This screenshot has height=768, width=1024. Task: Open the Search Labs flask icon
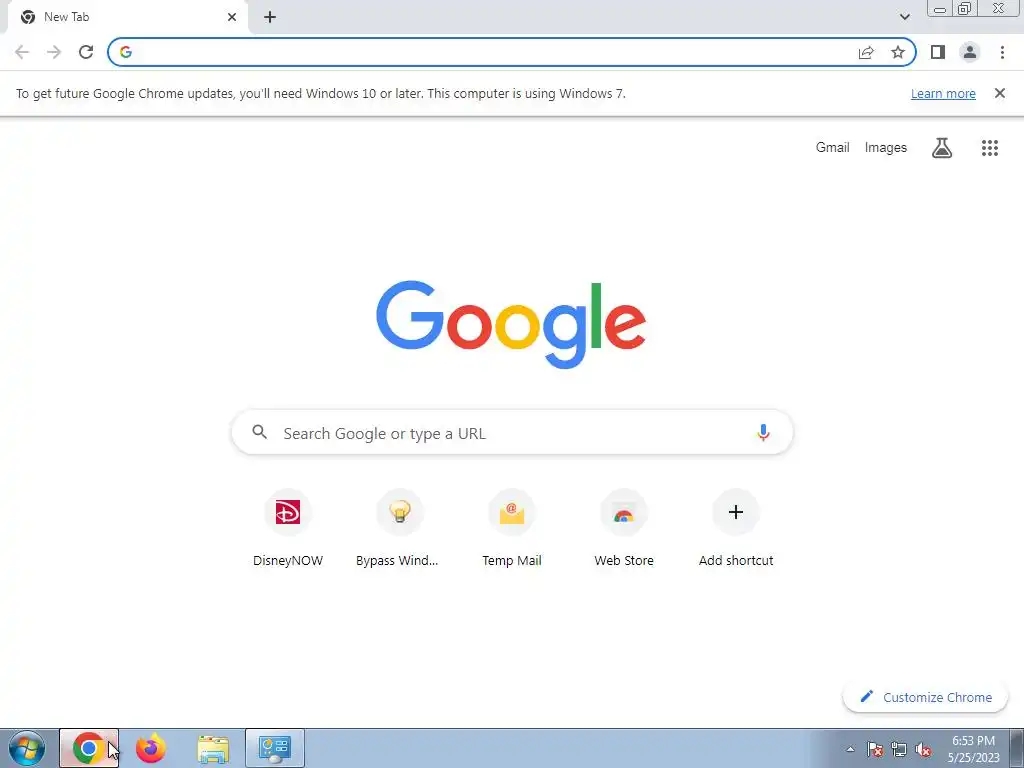942,148
